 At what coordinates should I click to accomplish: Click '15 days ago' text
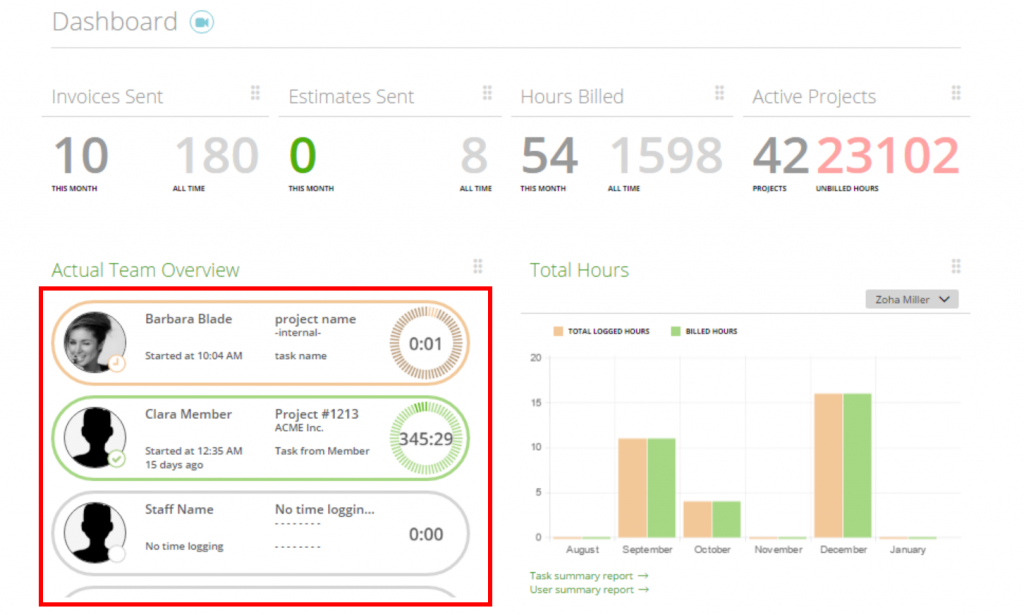174,465
